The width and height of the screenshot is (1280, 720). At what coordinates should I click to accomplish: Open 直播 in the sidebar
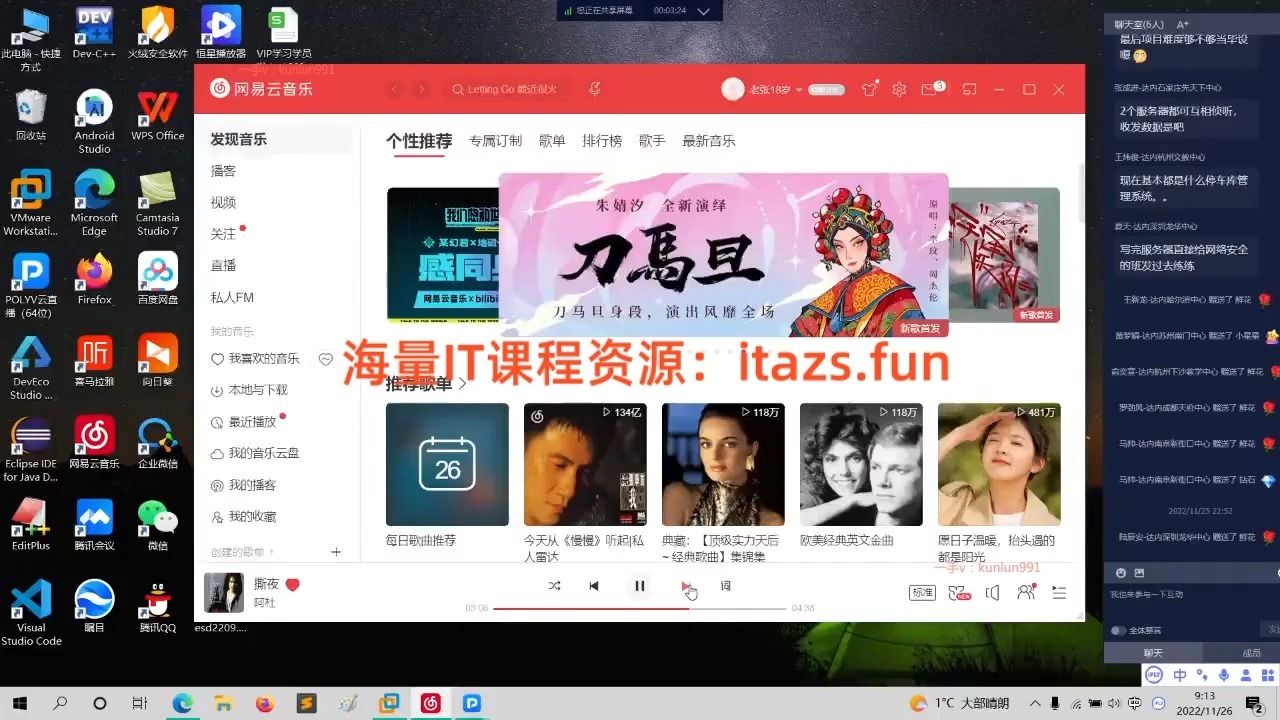(x=223, y=265)
